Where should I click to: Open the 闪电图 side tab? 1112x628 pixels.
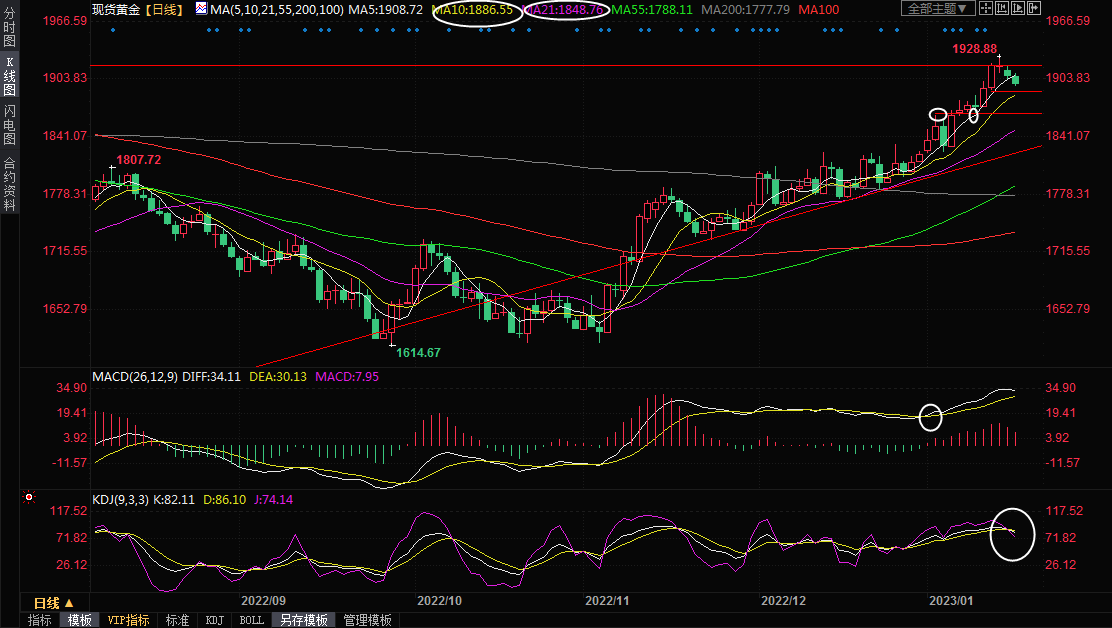pos(10,125)
